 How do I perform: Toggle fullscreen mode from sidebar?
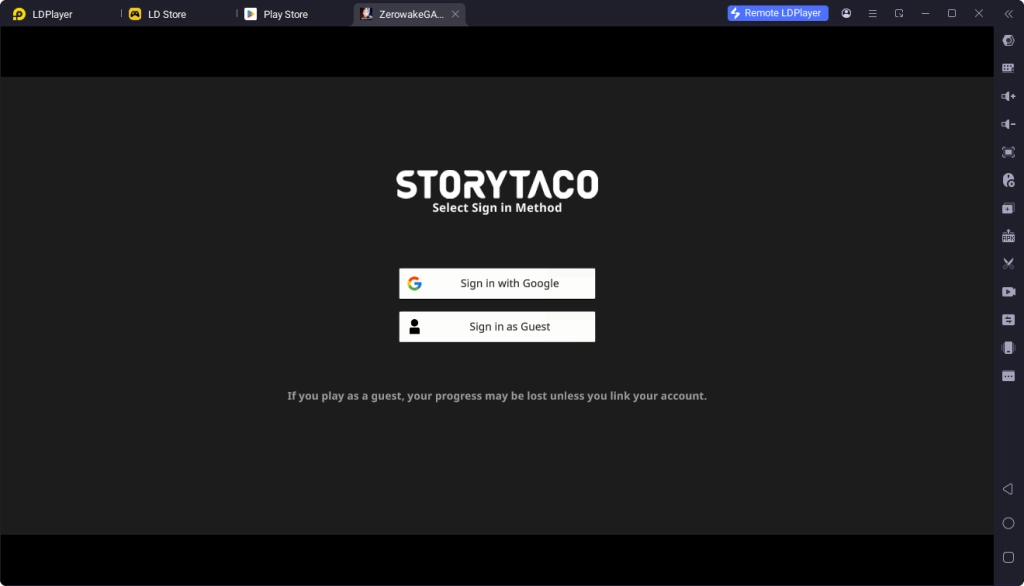[1008, 152]
